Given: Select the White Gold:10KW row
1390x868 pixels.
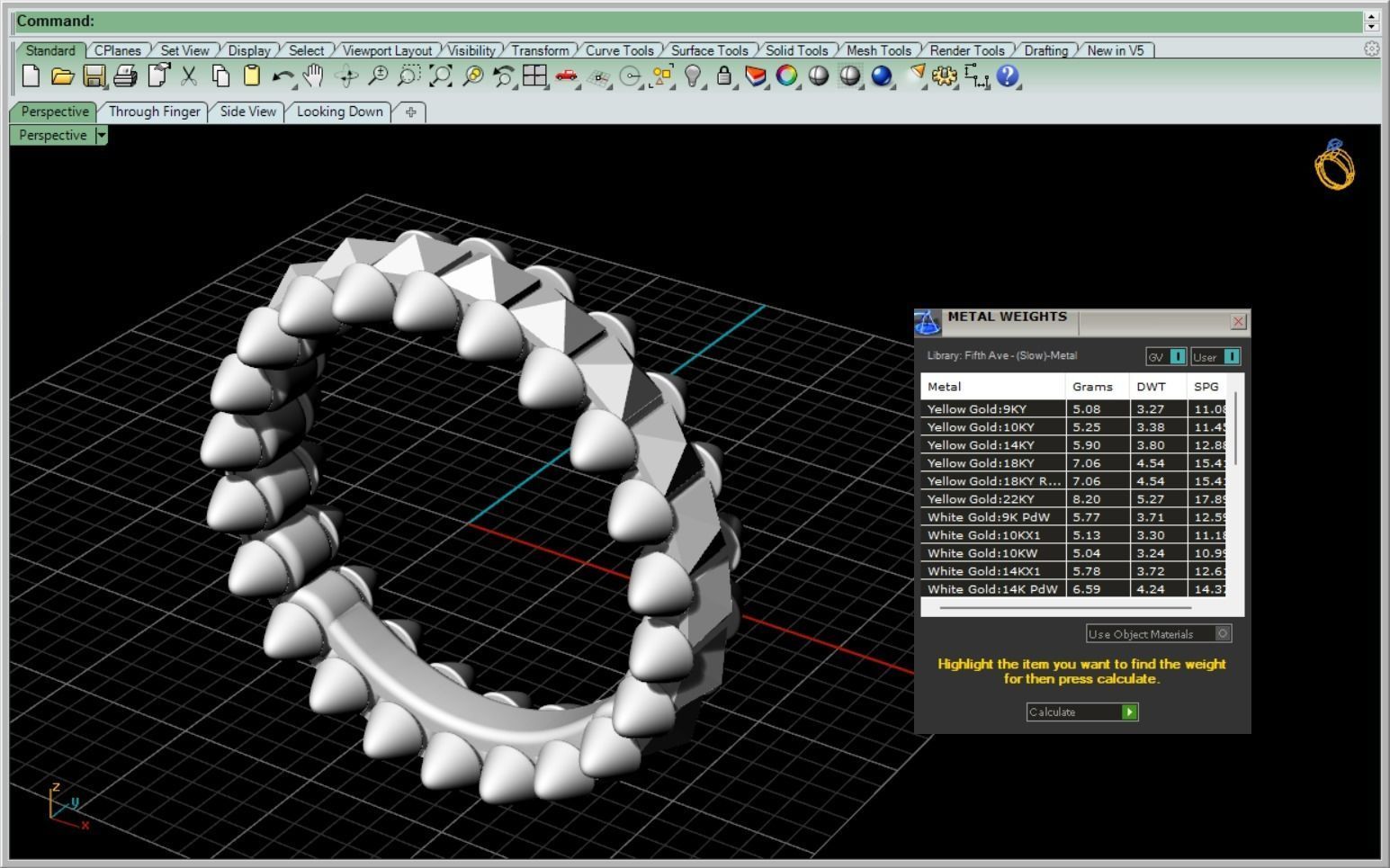Looking at the screenshot, I should pos(1073,552).
